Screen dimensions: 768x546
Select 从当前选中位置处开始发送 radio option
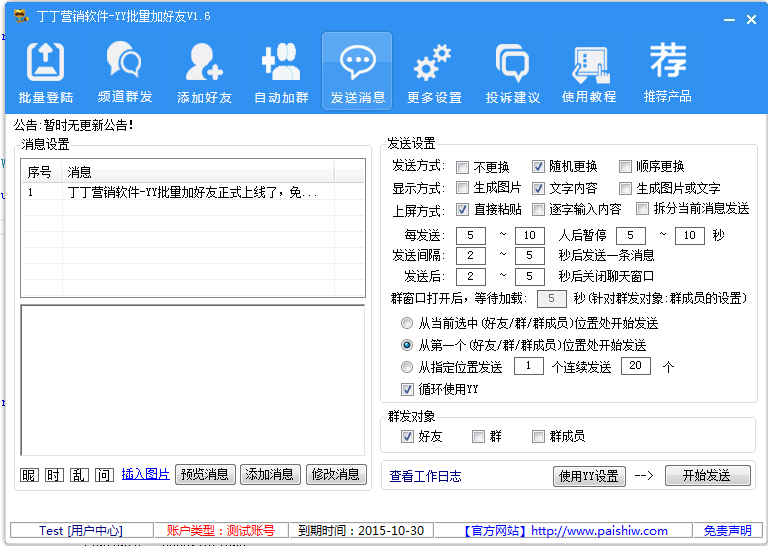(407, 323)
